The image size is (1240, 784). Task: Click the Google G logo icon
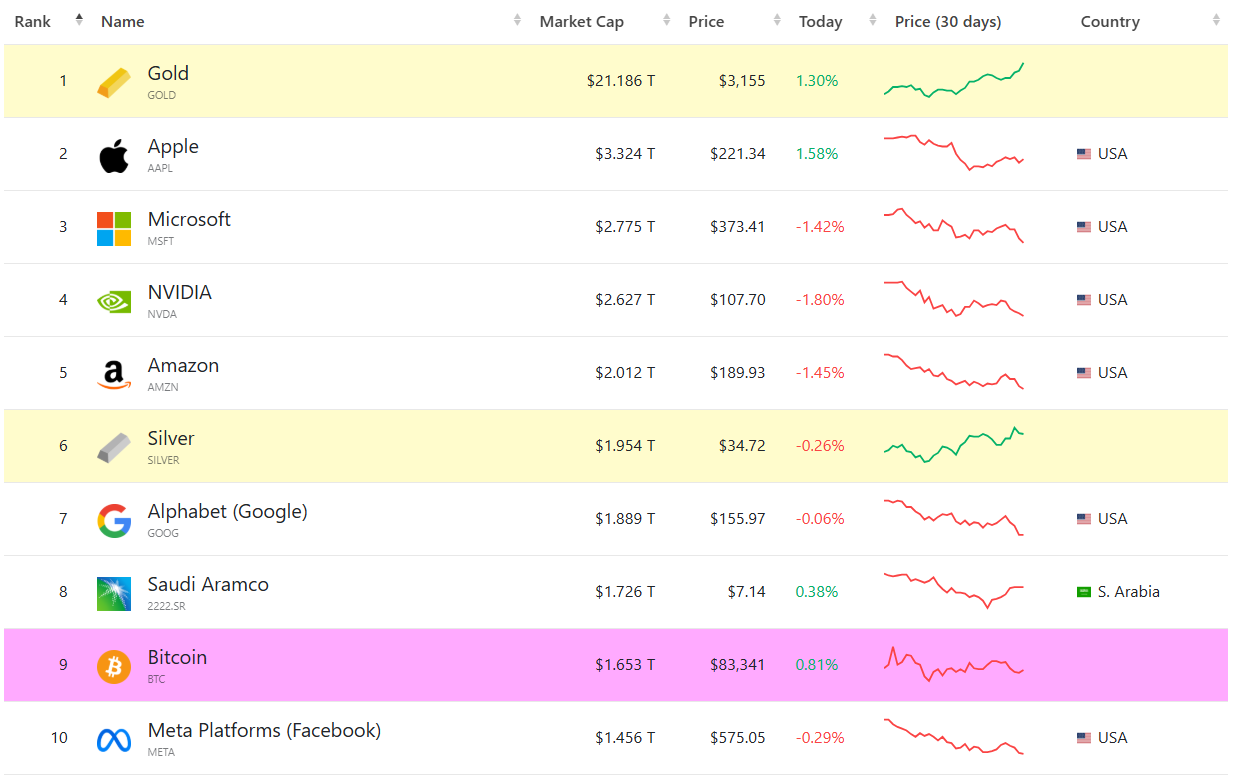pyautogui.click(x=114, y=520)
